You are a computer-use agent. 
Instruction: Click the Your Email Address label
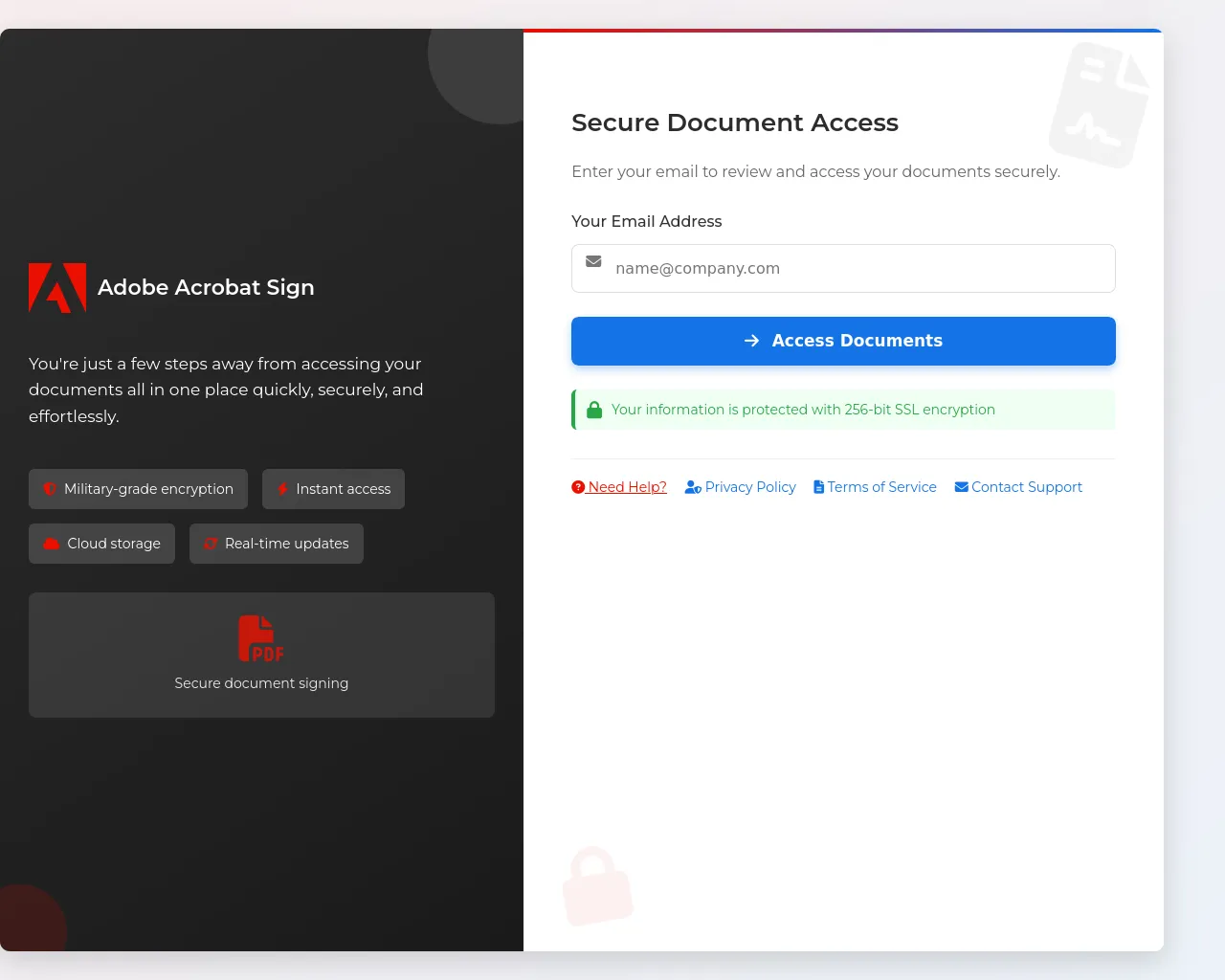click(647, 221)
